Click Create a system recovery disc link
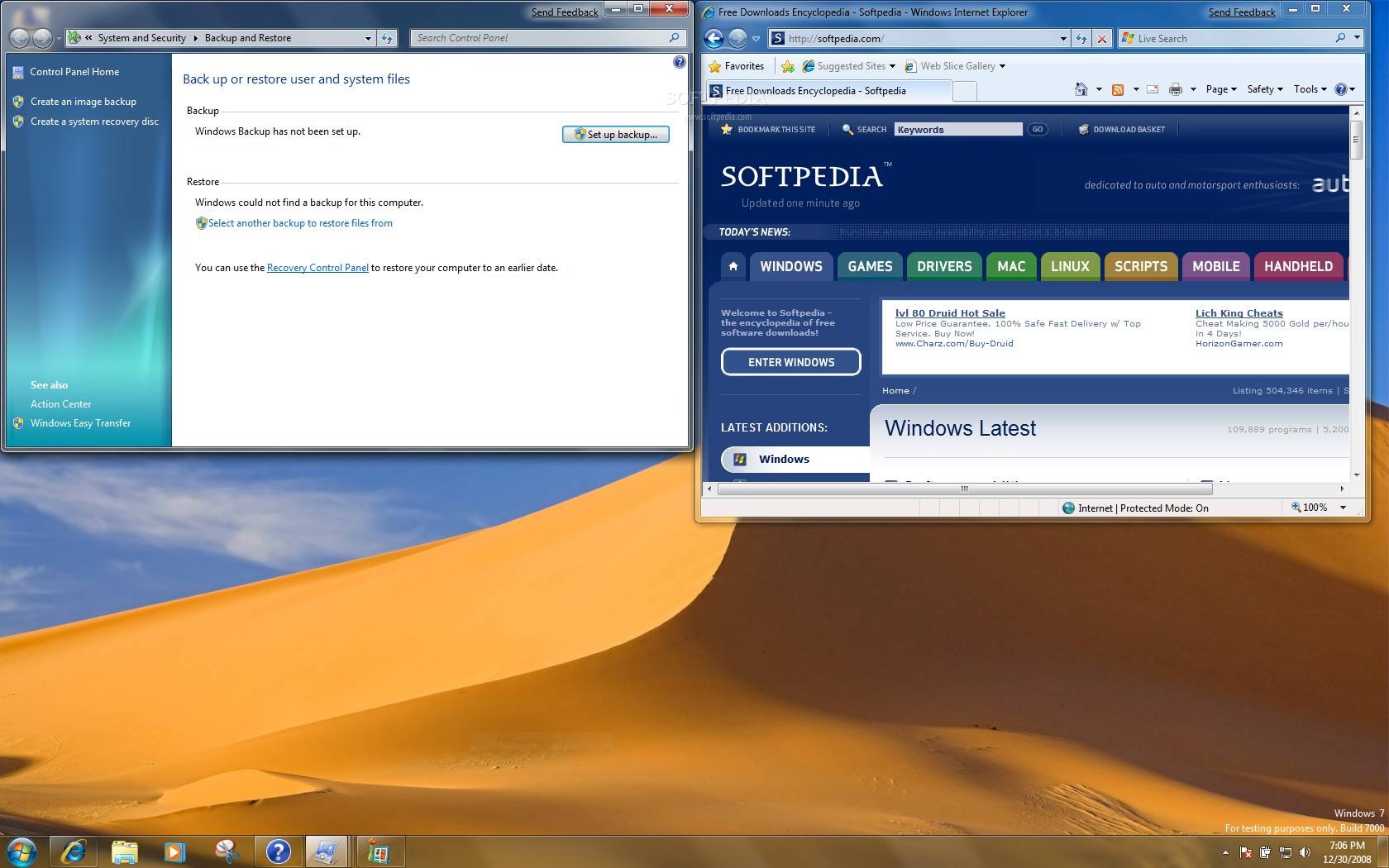The width and height of the screenshot is (1389, 868). tap(94, 122)
